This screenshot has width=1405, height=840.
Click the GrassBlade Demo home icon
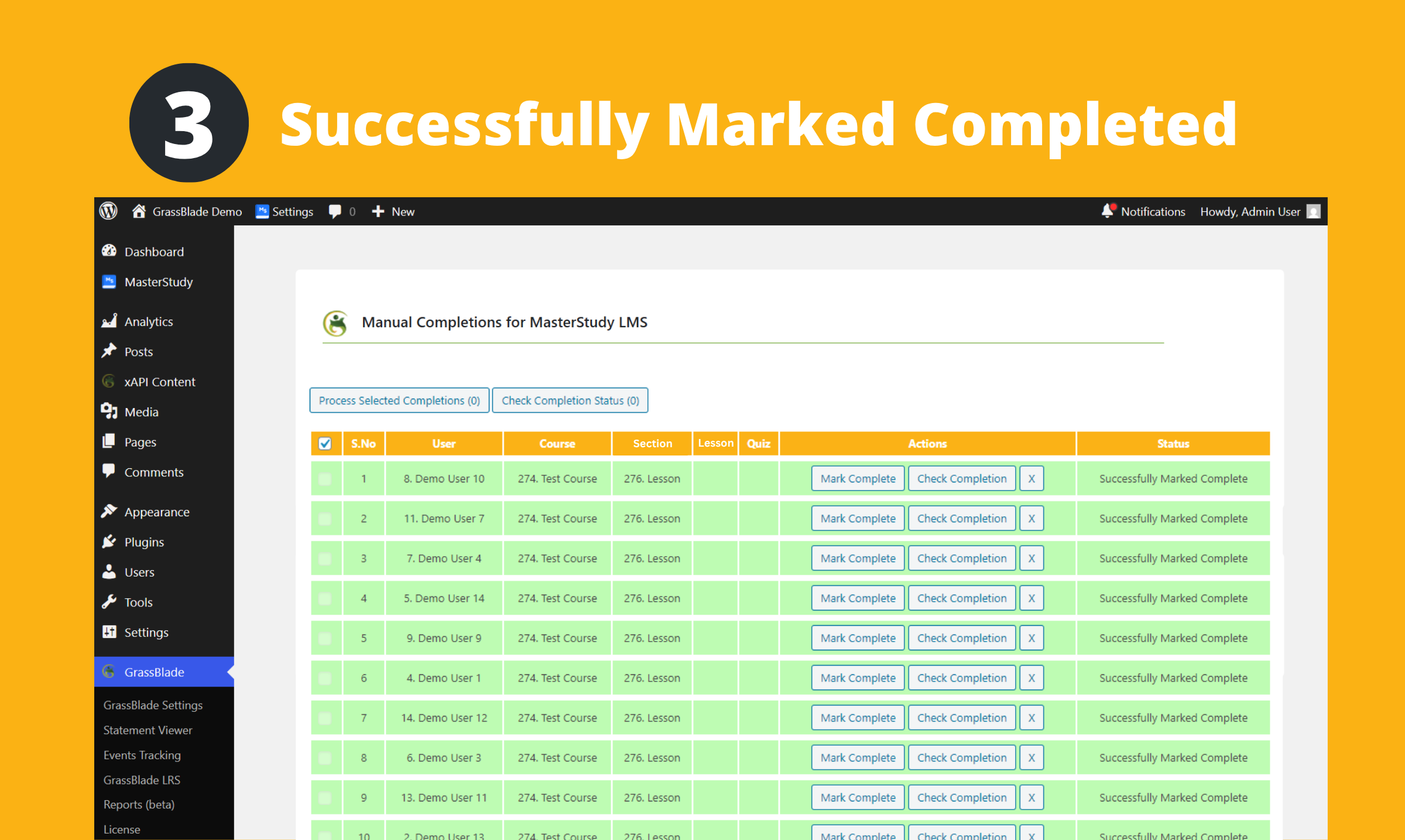click(x=139, y=211)
